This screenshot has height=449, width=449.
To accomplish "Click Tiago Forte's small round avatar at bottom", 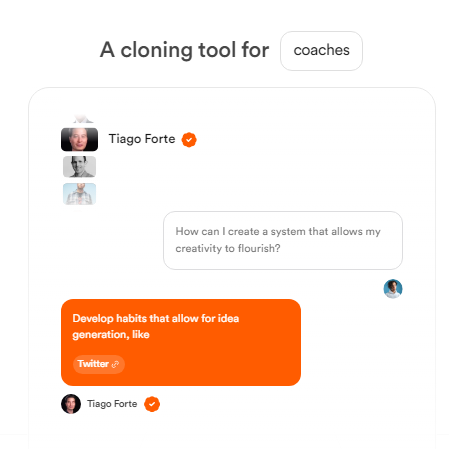I will pos(71,404).
